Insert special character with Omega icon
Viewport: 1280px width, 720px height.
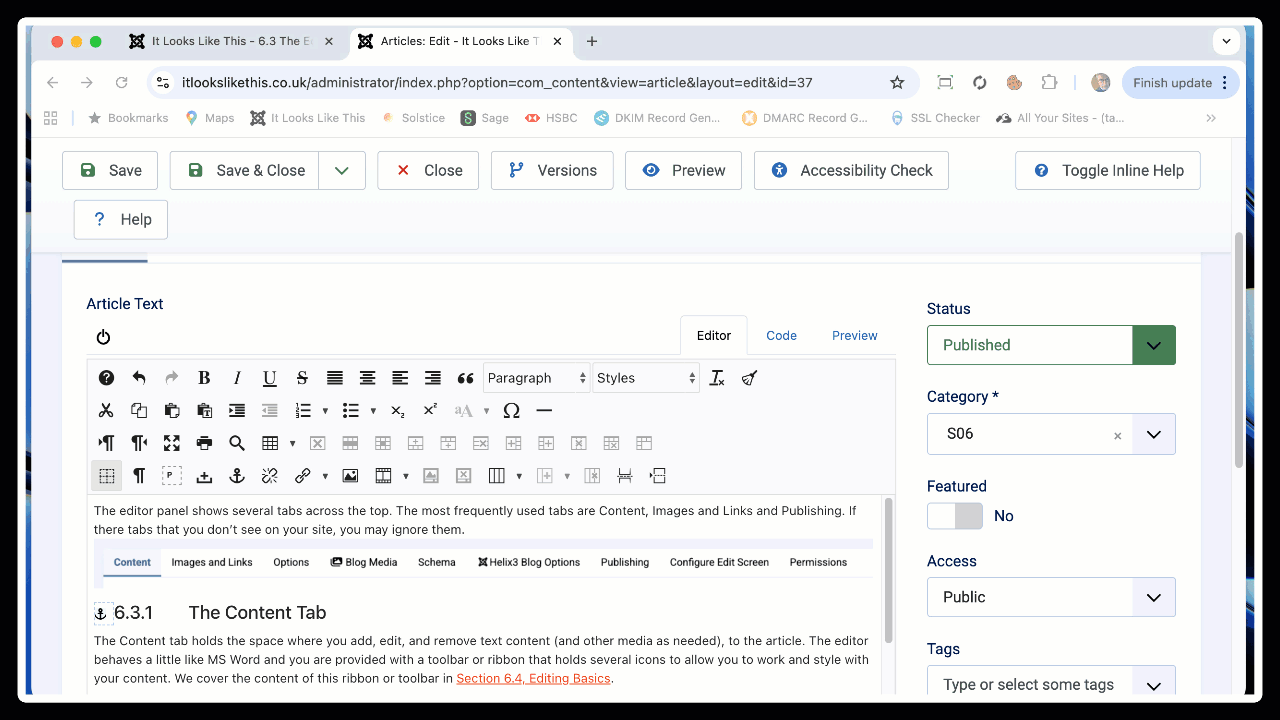pos(511,410)
